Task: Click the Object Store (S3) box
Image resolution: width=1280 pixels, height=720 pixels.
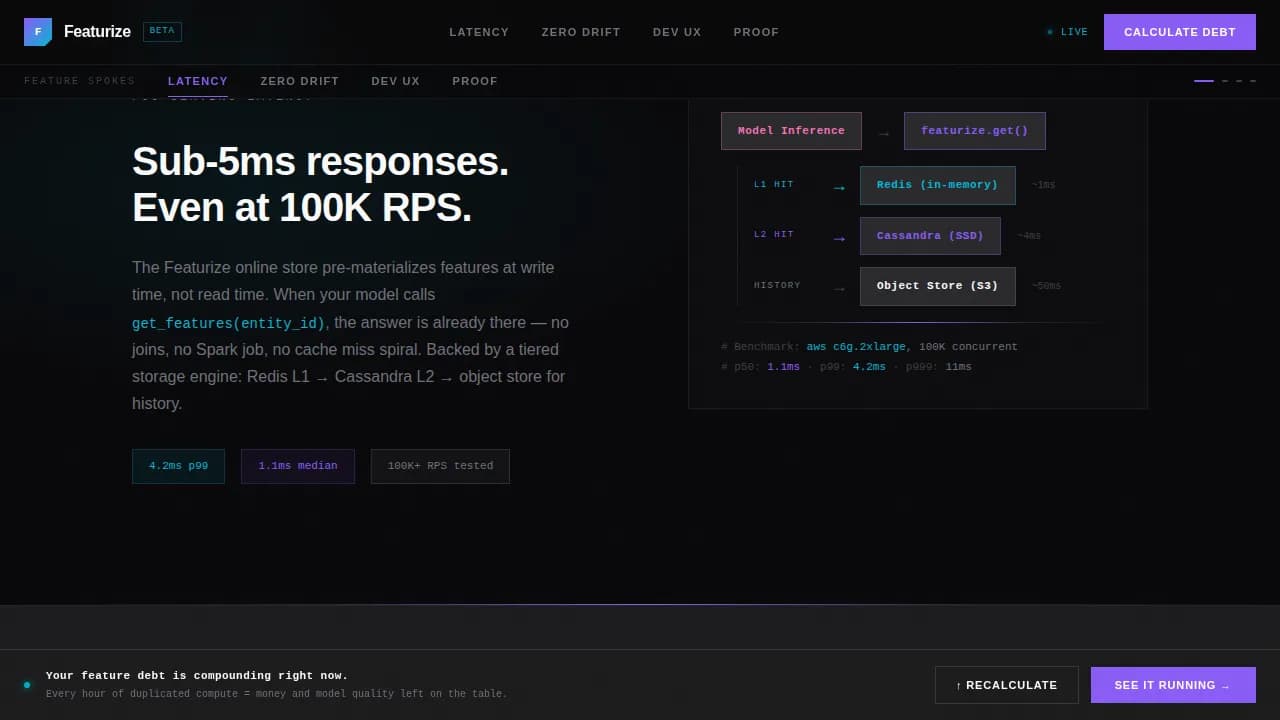Action: click(x=938, y=286)
